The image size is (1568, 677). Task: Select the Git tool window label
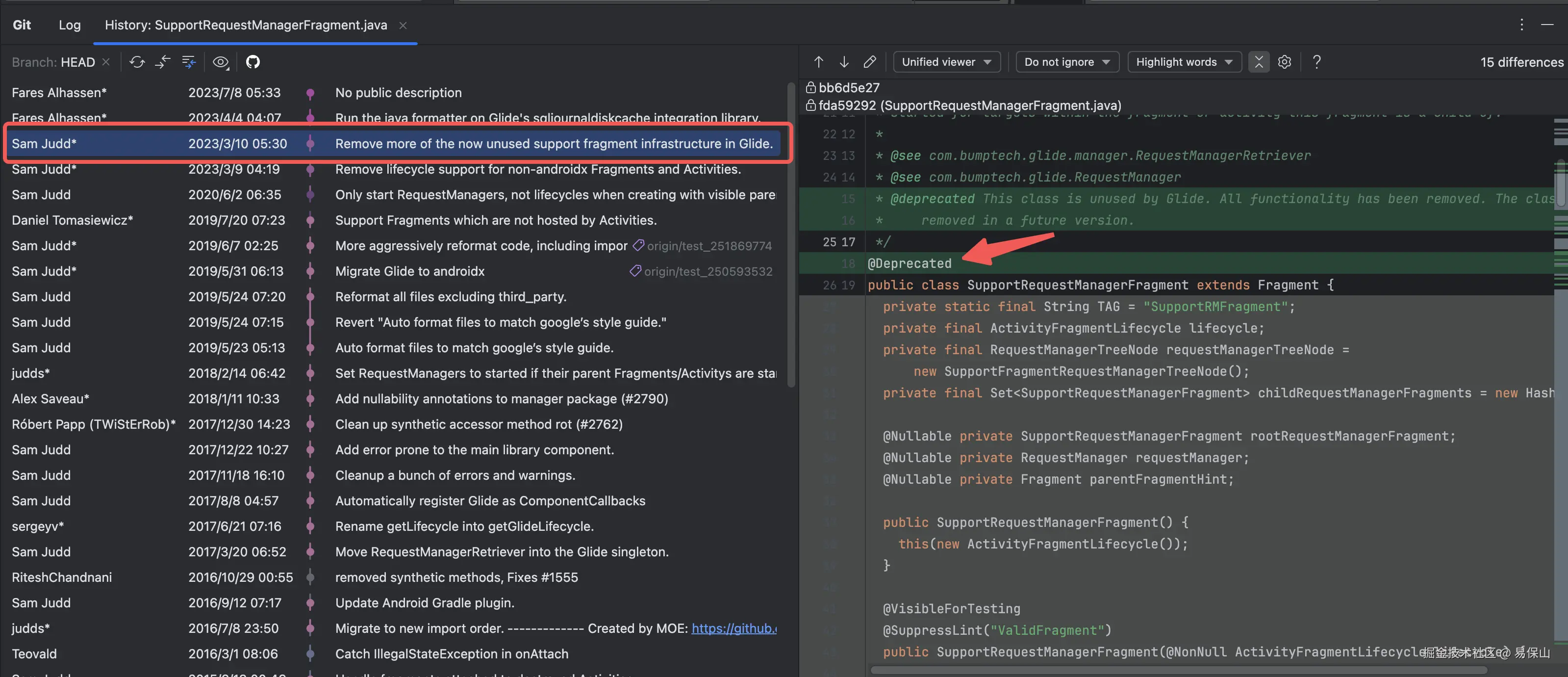click(x=21, y=25)
